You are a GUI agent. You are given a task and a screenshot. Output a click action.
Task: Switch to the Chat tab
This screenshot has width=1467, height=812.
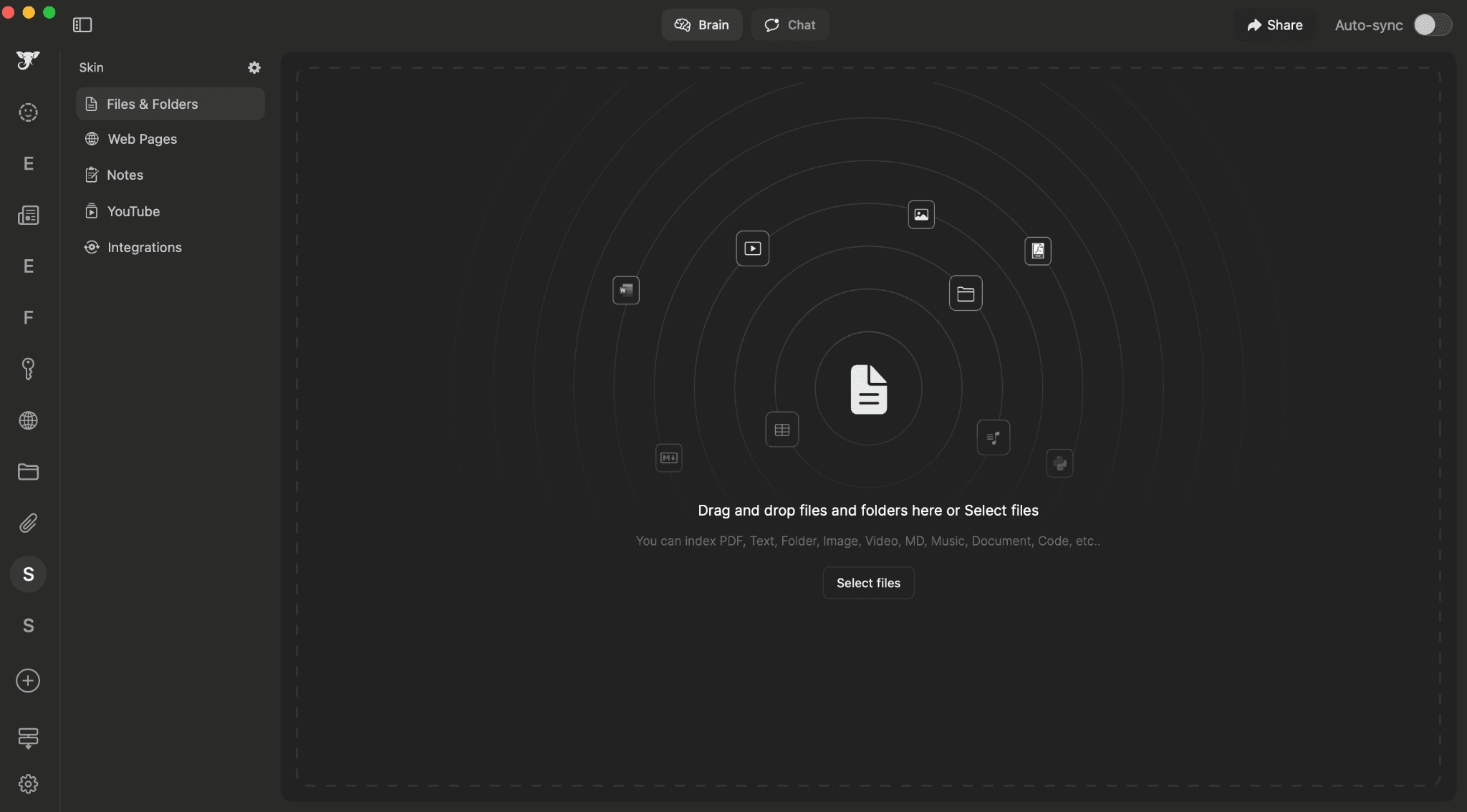(x=789, y=25)
